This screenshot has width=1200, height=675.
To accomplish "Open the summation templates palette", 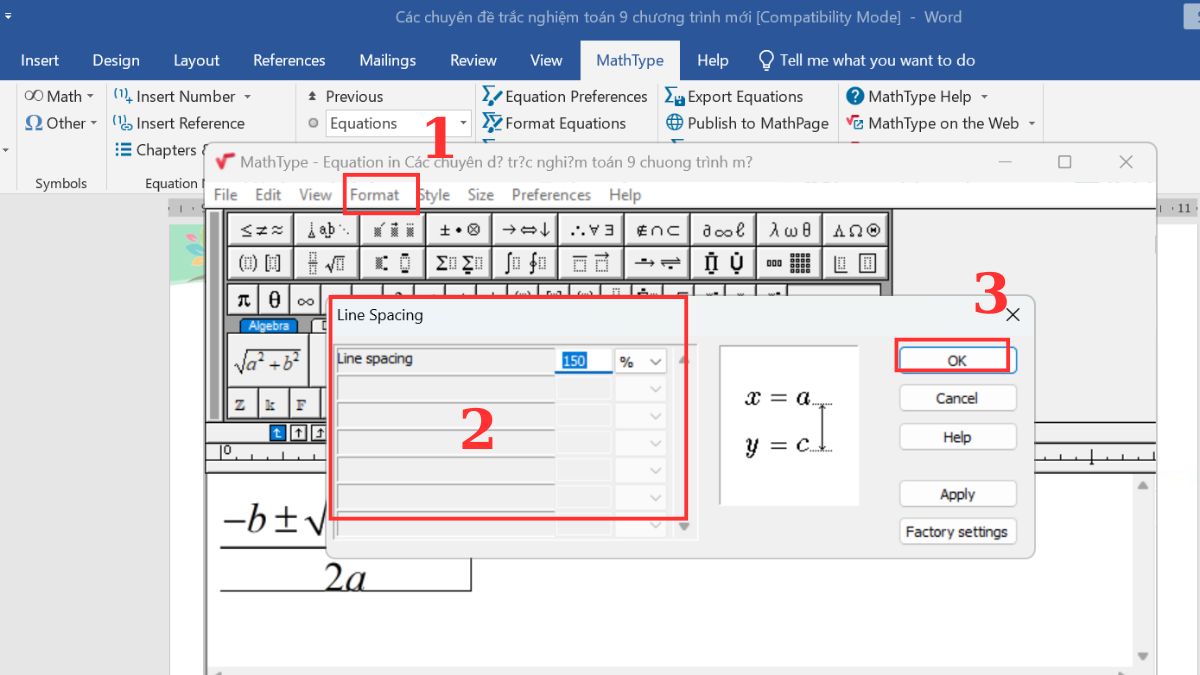I will (x=459, y=263).
